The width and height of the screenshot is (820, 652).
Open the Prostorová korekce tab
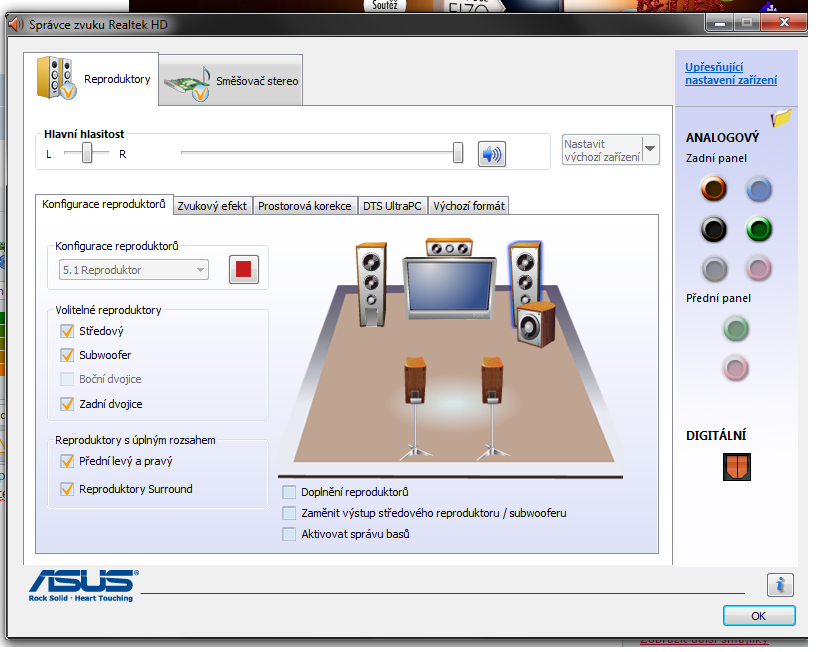[305, 206]
